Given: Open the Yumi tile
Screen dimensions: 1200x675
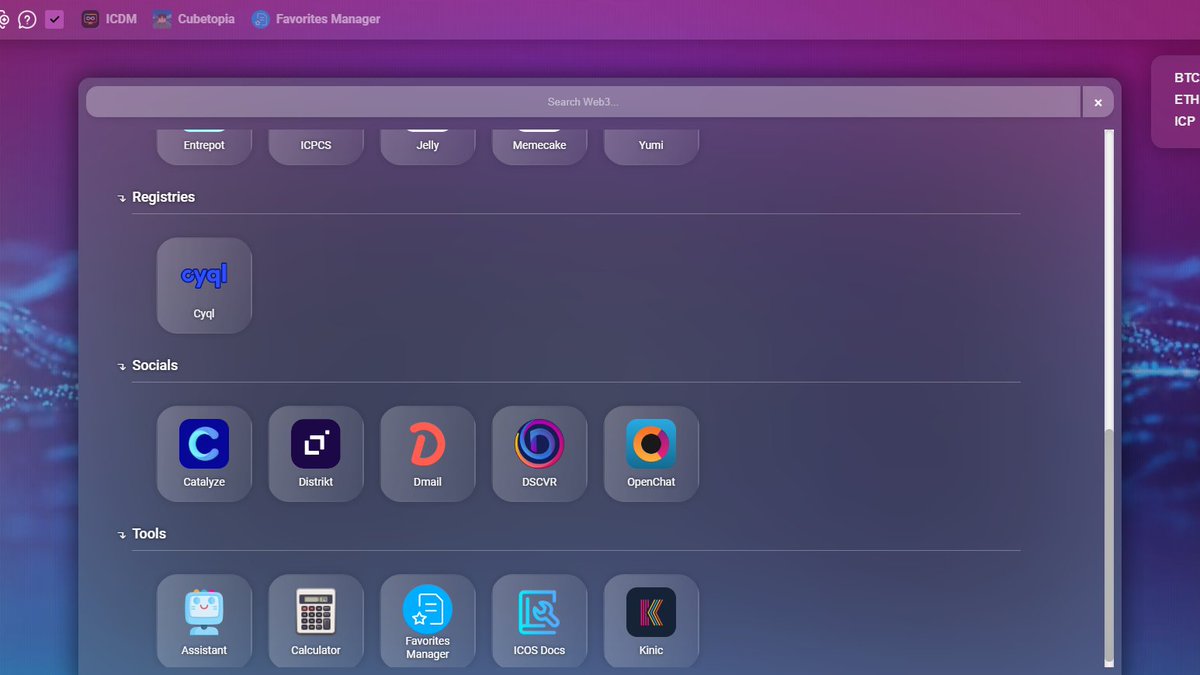Looking at the screenshot, I should 651,147.
